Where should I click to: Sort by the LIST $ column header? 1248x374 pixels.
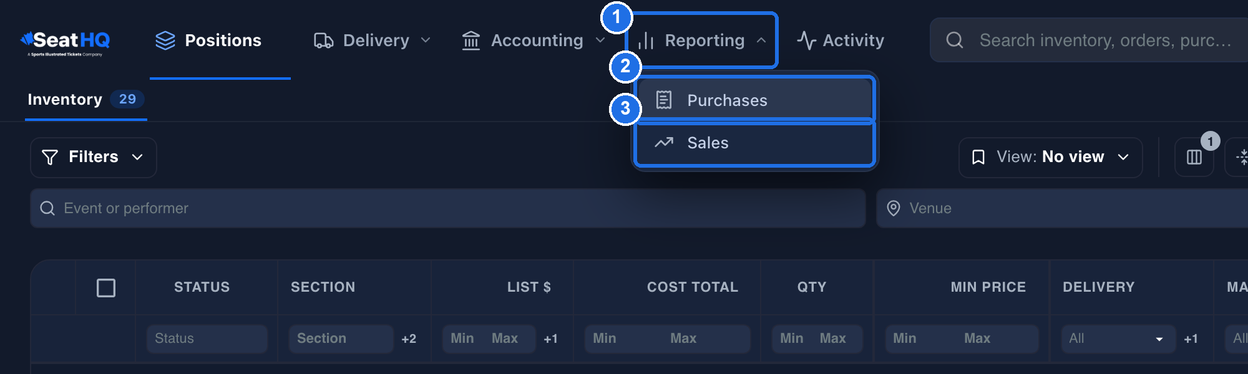(529, 287)
